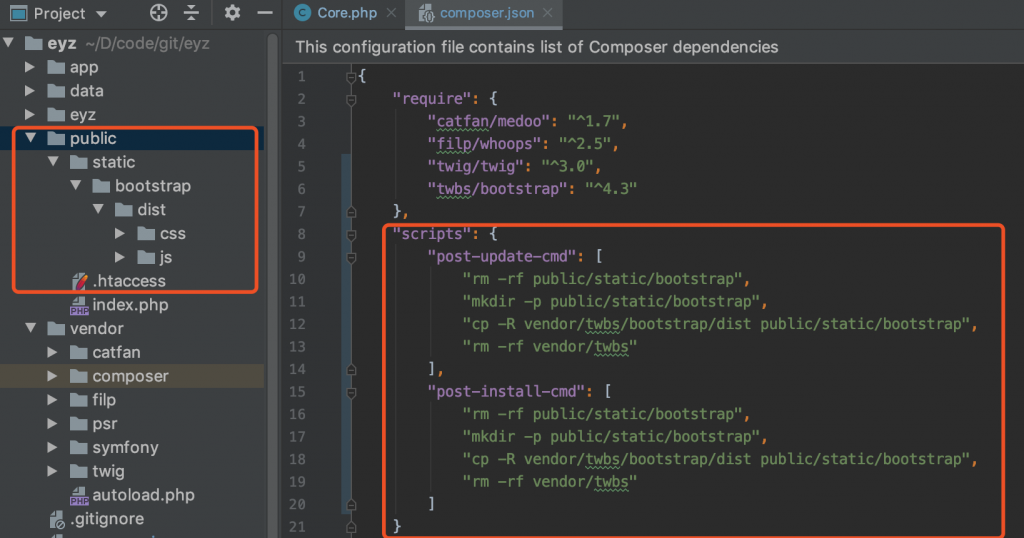Fold "post-install-cmd" array on line 15

click(x=351, y=392)
